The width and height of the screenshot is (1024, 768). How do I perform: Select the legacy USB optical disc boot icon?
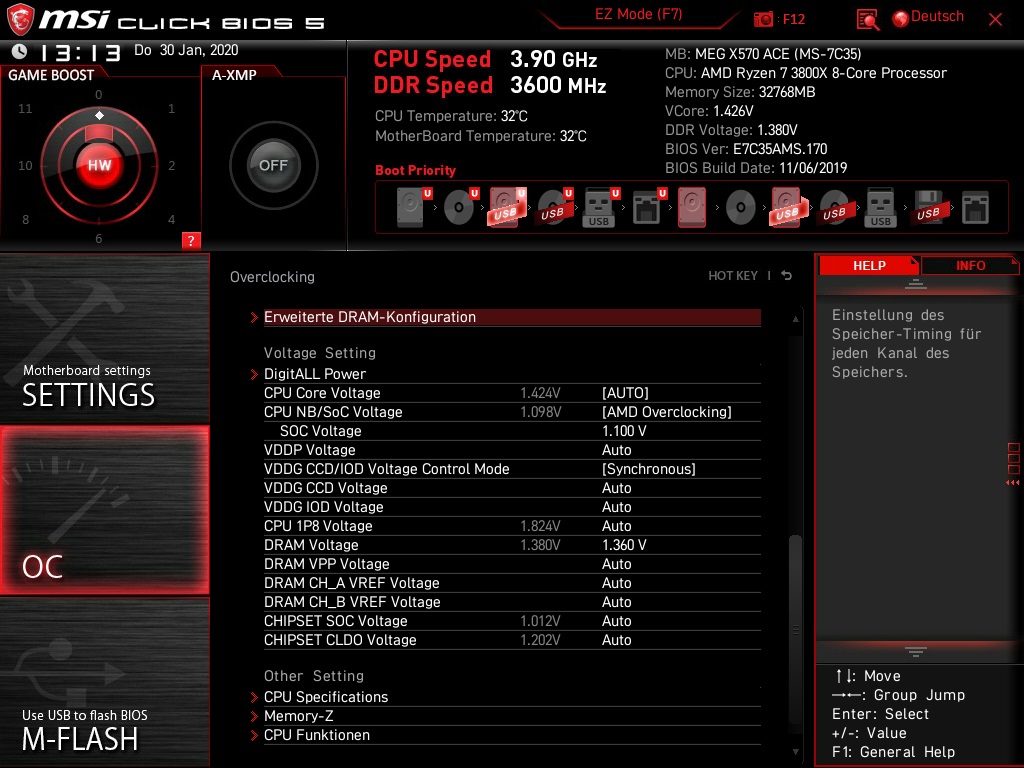tap(835, 207)
